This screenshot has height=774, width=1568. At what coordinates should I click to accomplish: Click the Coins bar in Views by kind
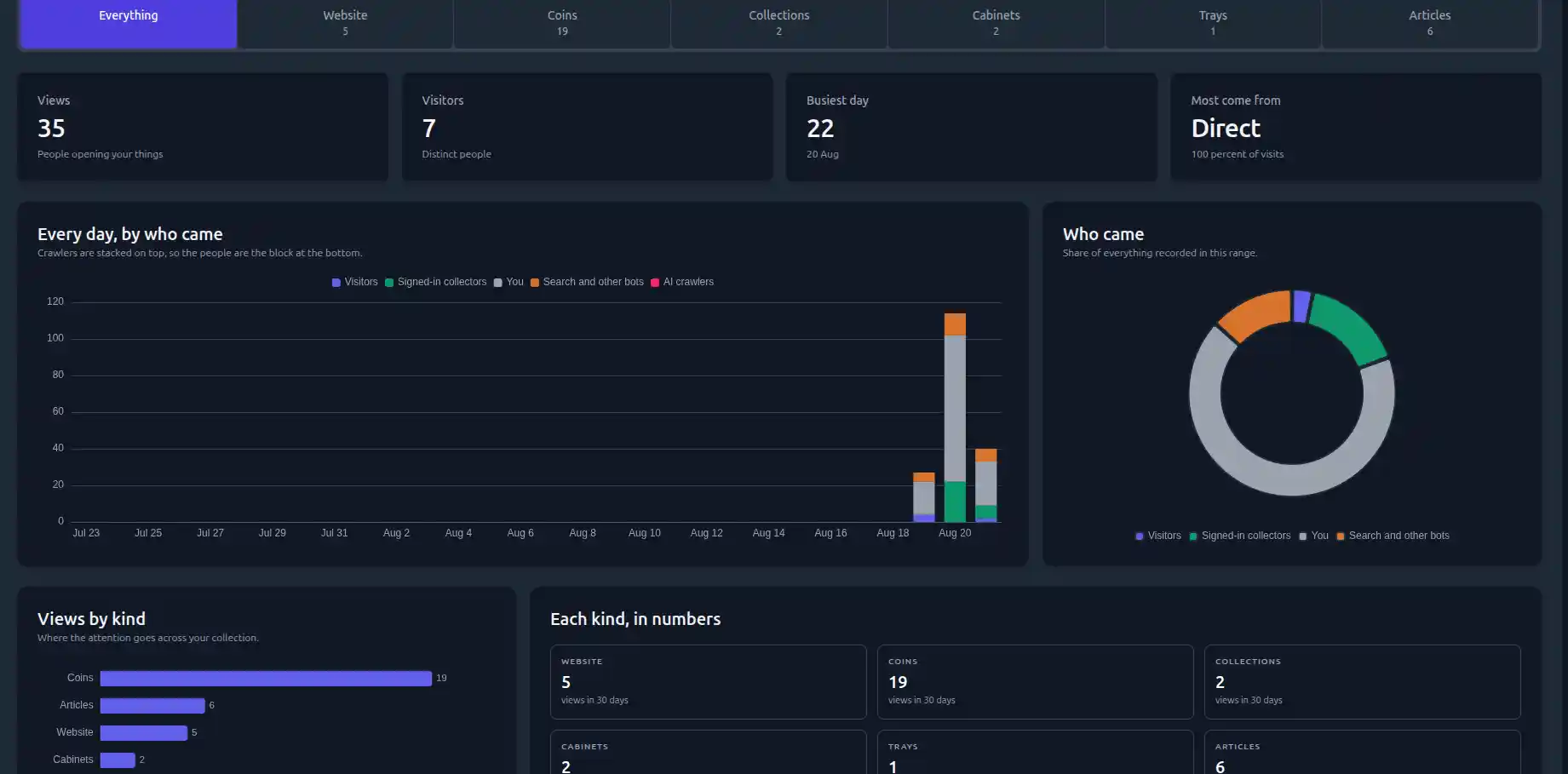[266, 679]
